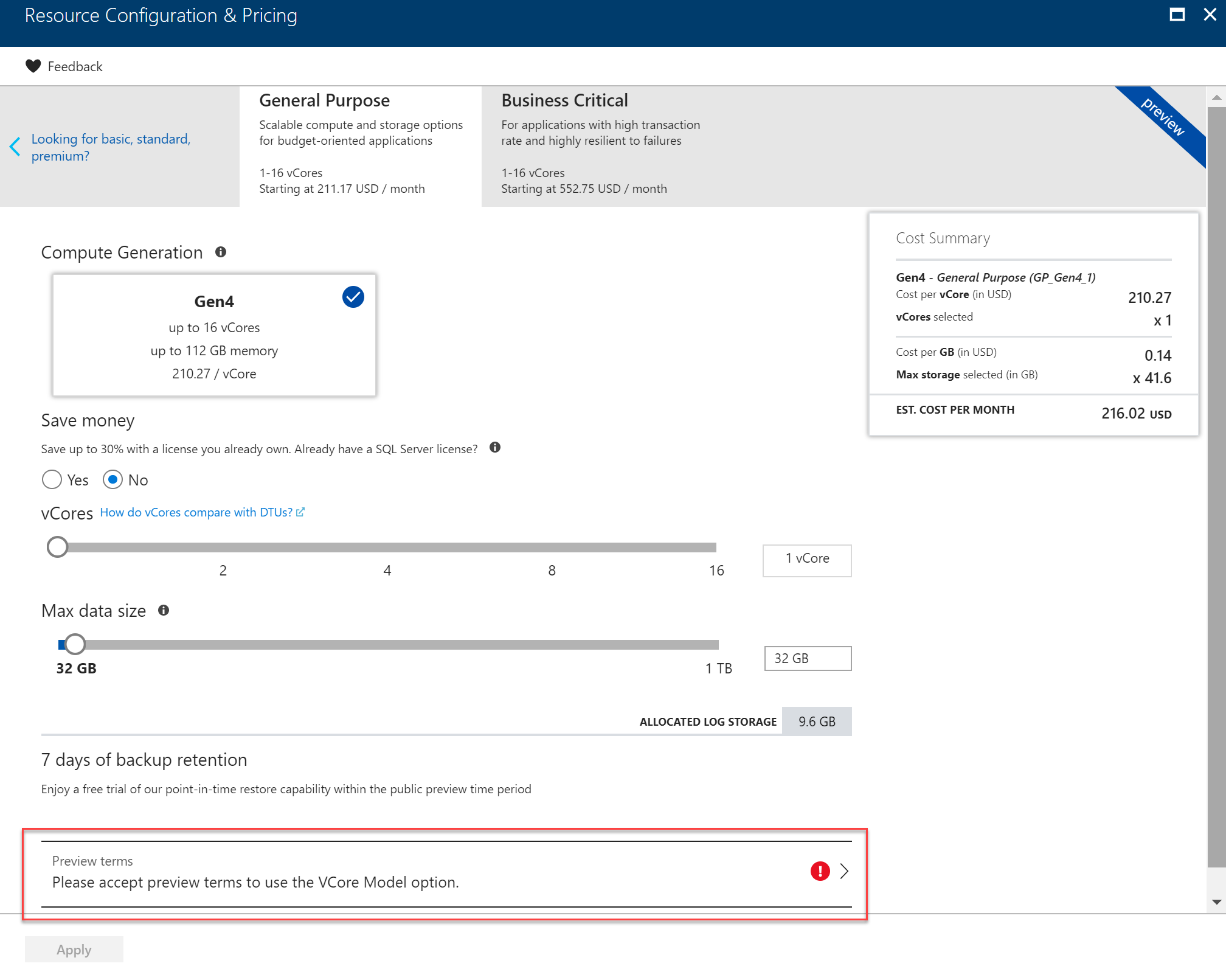Expand Preview terms chevron arrow
The width and height of the screenshot is (1226, 980).
pyautogui.click(x=844, y=871)
